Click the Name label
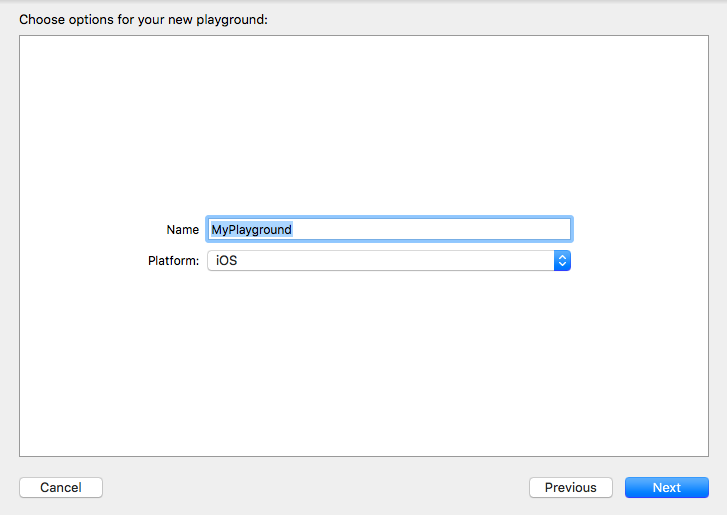 point(182,229)
